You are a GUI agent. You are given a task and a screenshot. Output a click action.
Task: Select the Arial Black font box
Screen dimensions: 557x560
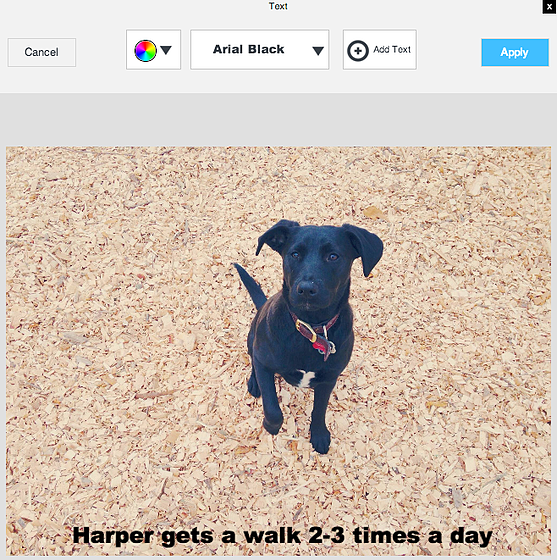pos(260,50)
